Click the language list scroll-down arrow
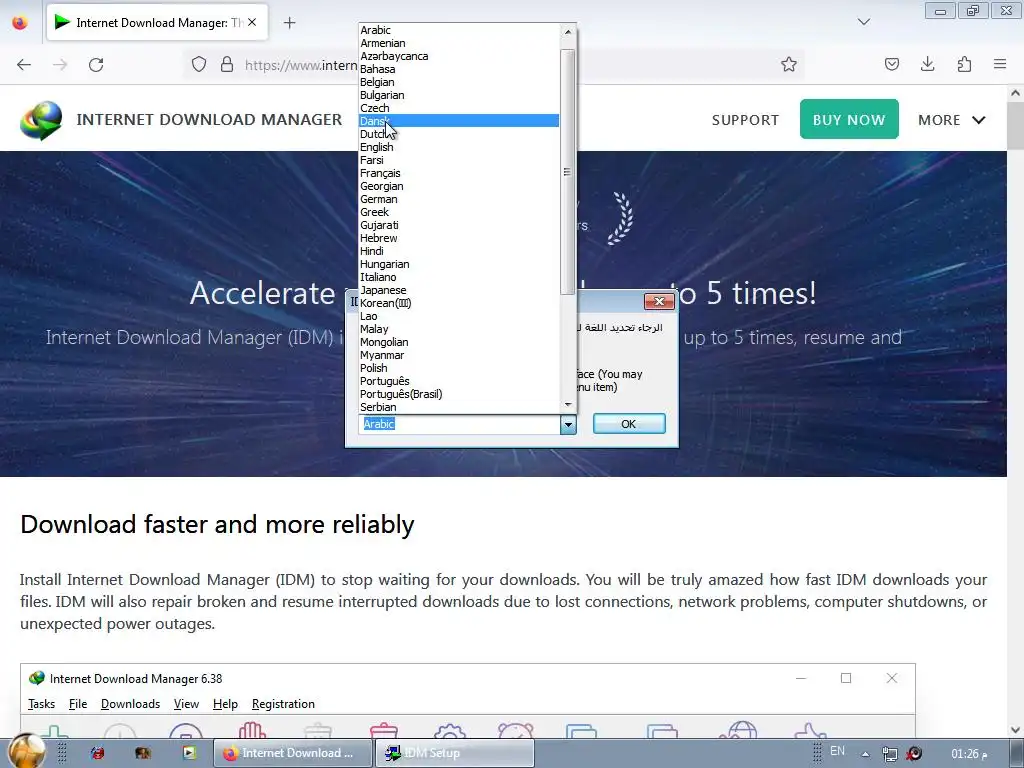Screen dimensions: 1024x768 click(568, 405)
